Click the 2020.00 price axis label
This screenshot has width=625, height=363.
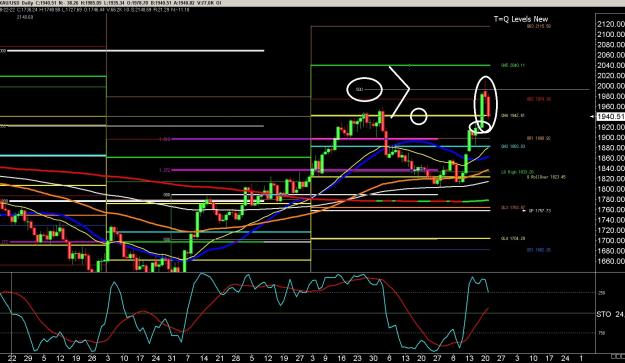coord(611,76)
